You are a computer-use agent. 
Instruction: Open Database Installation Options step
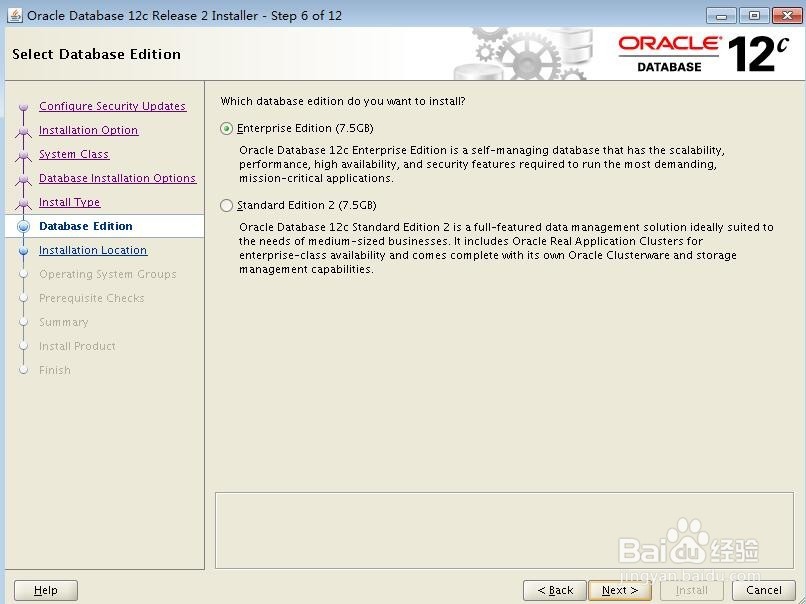[x=118, y=178]
